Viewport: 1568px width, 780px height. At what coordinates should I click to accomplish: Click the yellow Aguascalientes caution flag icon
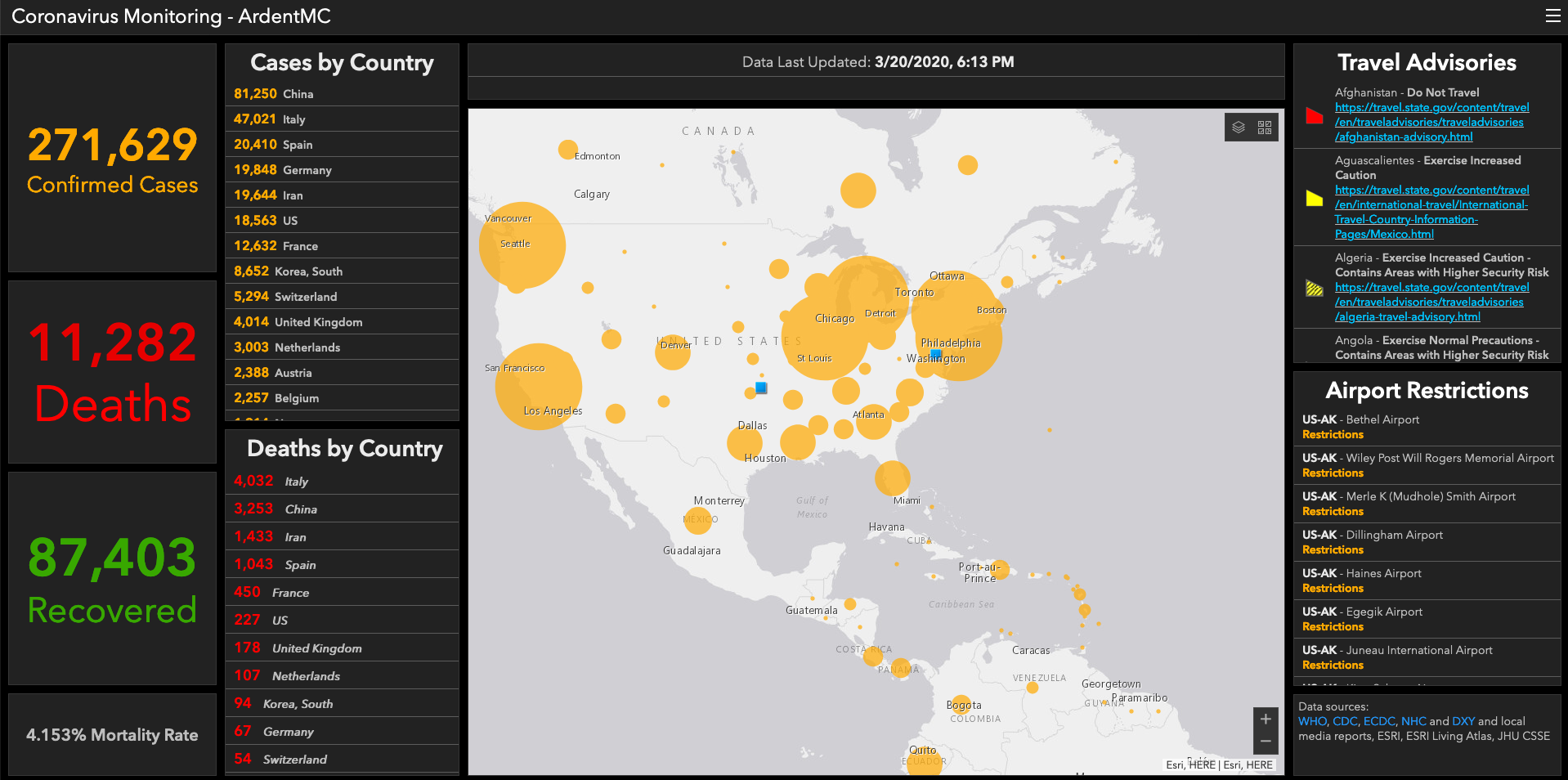pyautogui.click(x=1314, y=196)
